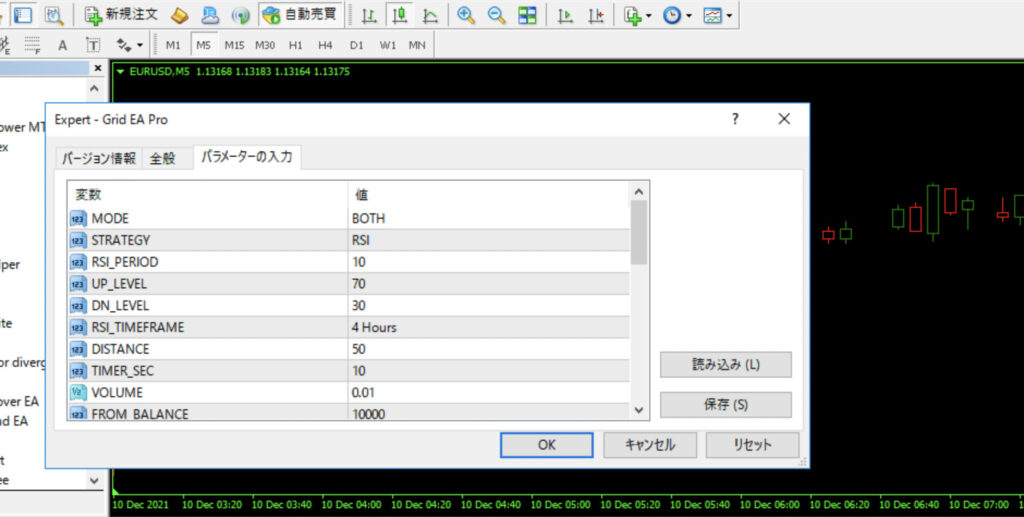Click the 読み込み (L) load button
The width and height of the screenshot is (1024, 517).
click(725, 364)
